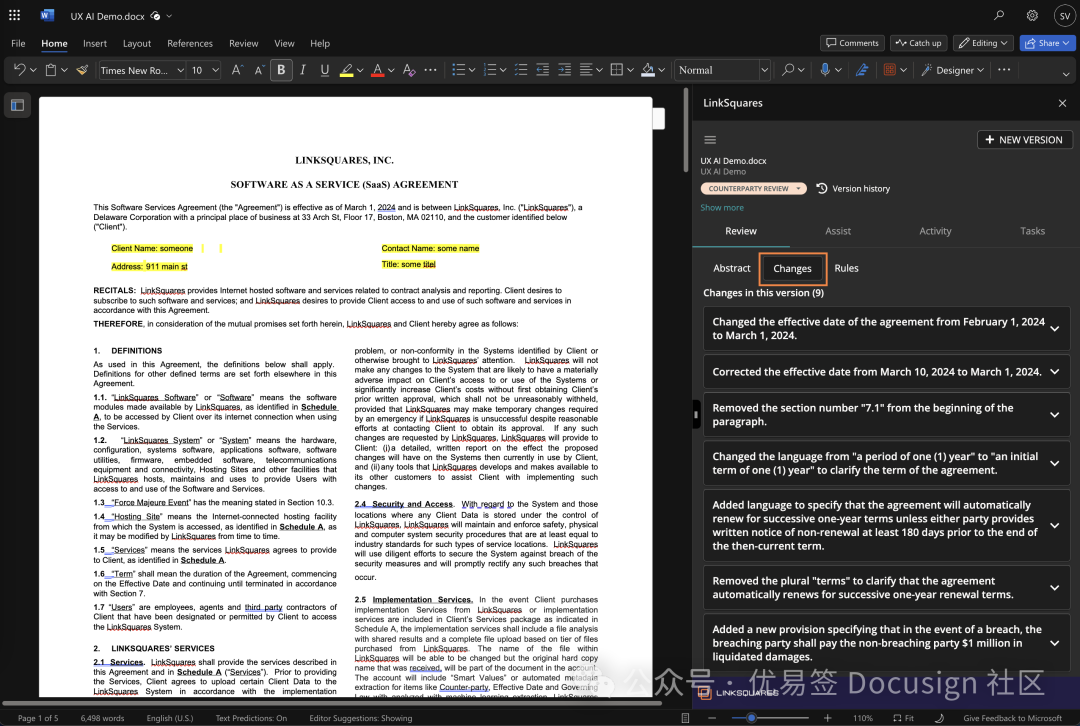Screen dimensions: 1080x726
Task: Open the Comments button
Action: (x=852, y=43)
